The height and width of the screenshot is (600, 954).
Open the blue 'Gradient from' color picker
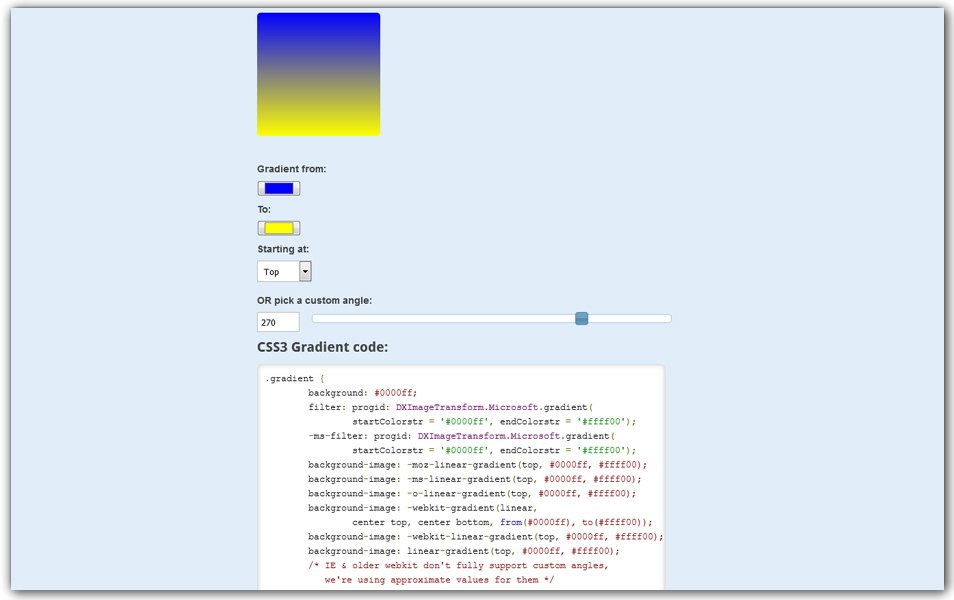coord(278,187)
